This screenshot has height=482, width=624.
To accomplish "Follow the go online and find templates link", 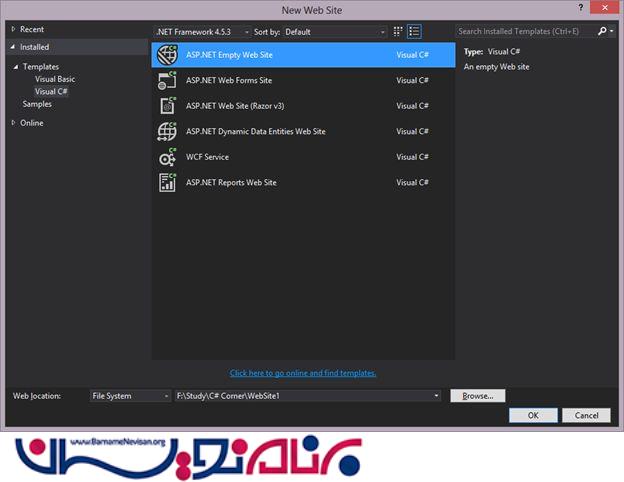I will pyautogui.click(x=303, y=373).
